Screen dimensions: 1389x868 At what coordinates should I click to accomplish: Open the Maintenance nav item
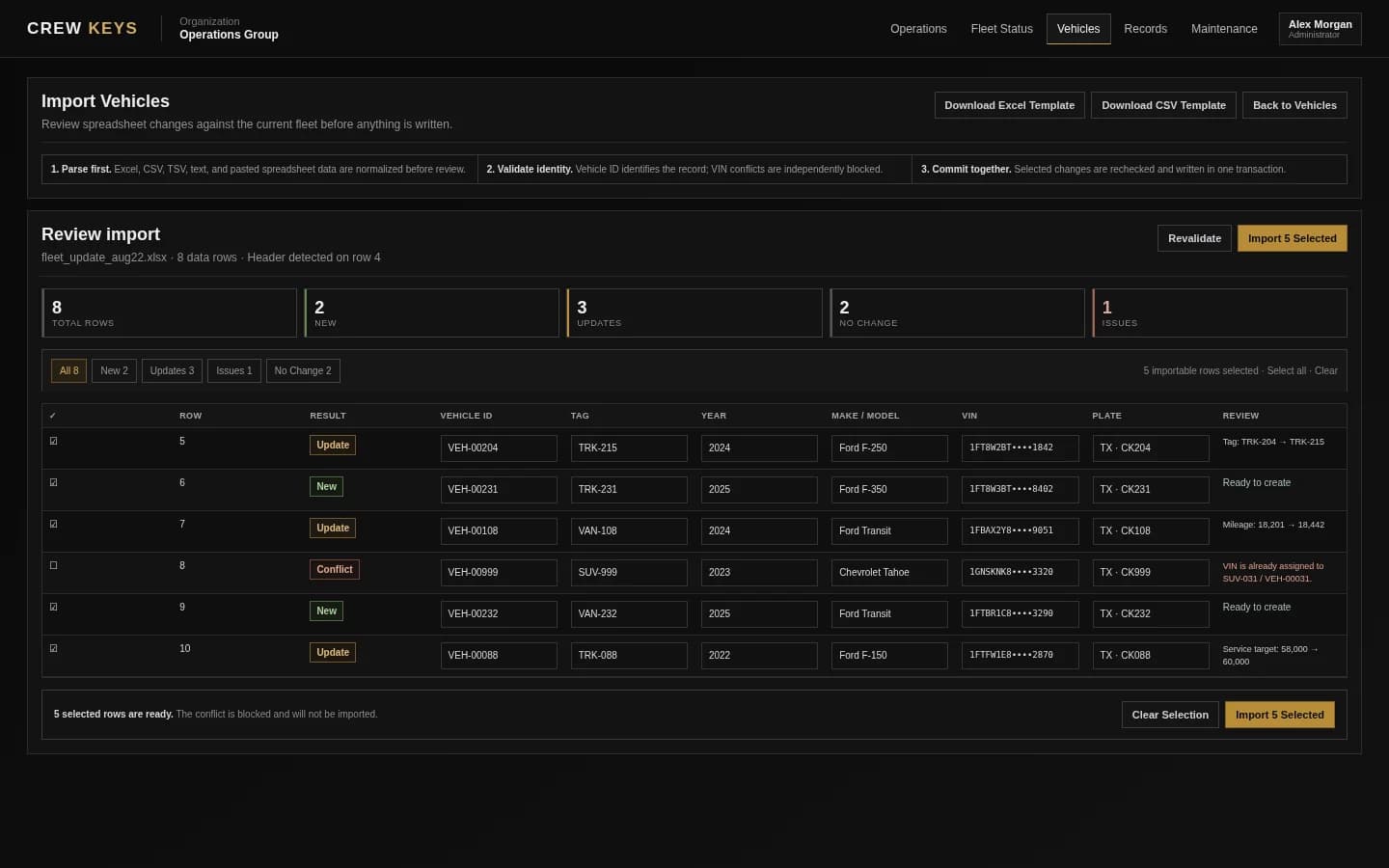pos(1224,29)
